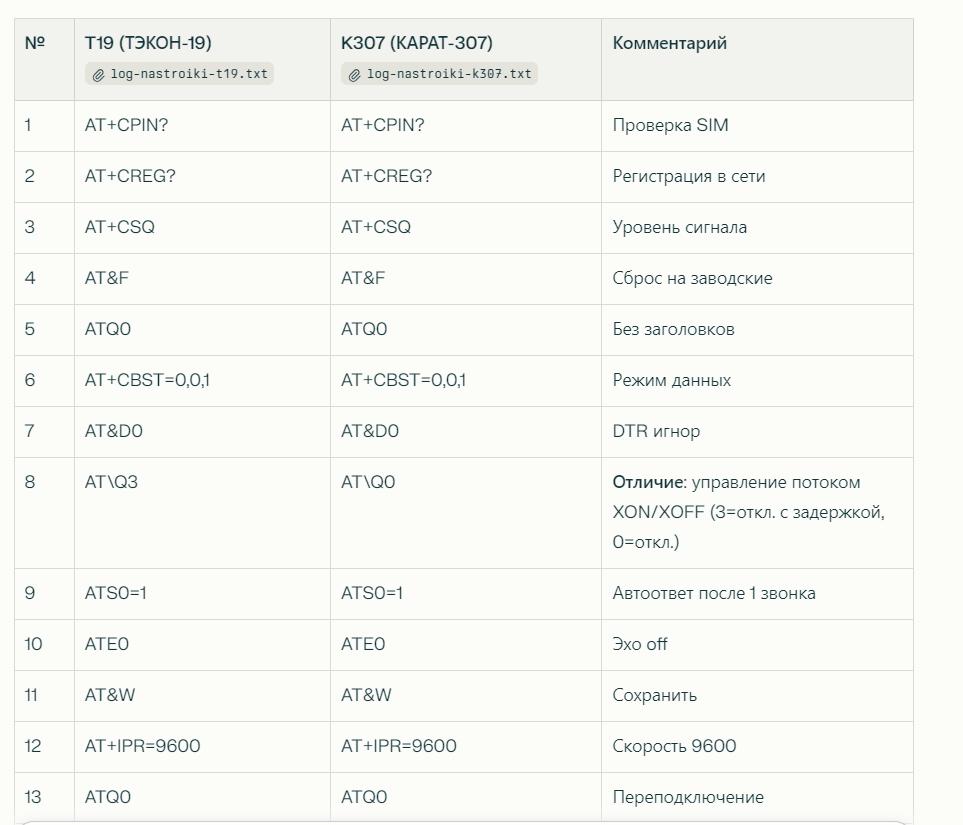Open the log-nastroiki-t19.txt attachment
The image size is (963, 825).
coord(188,74)
